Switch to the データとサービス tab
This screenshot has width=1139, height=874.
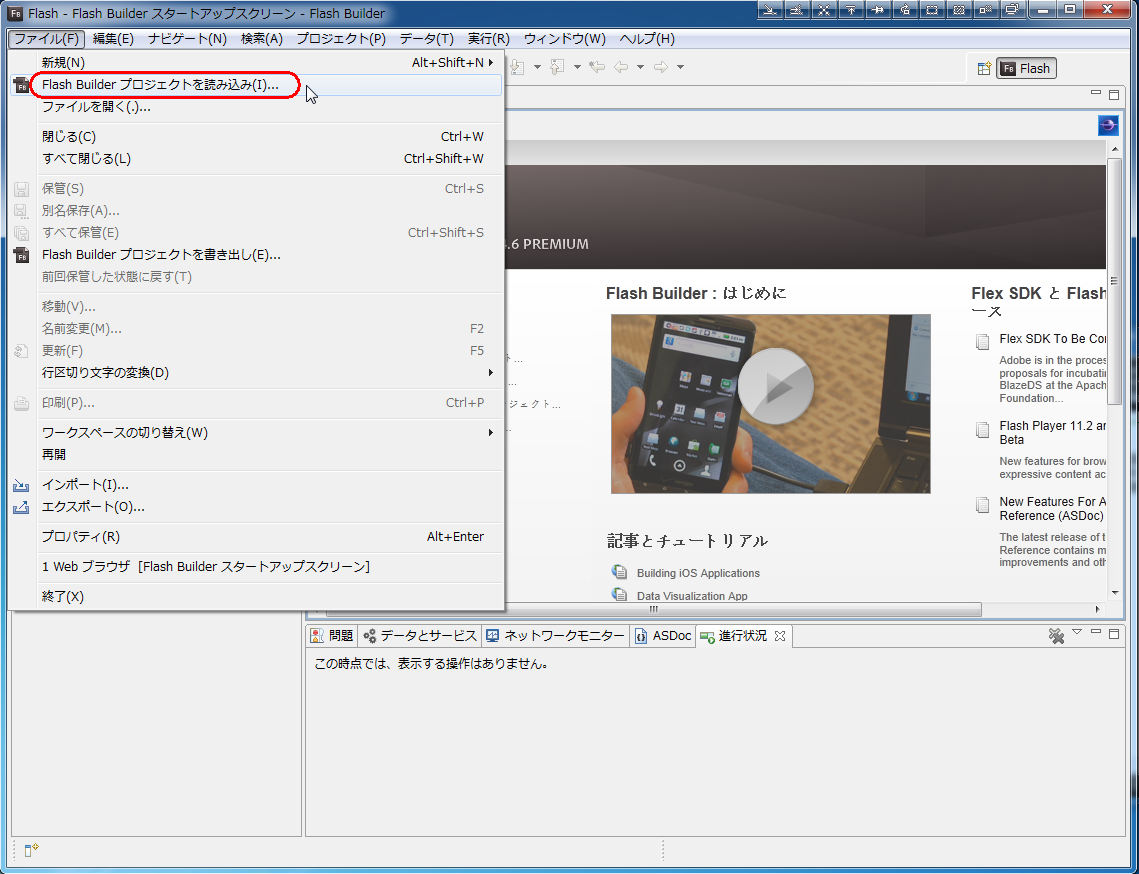point(420,636)
